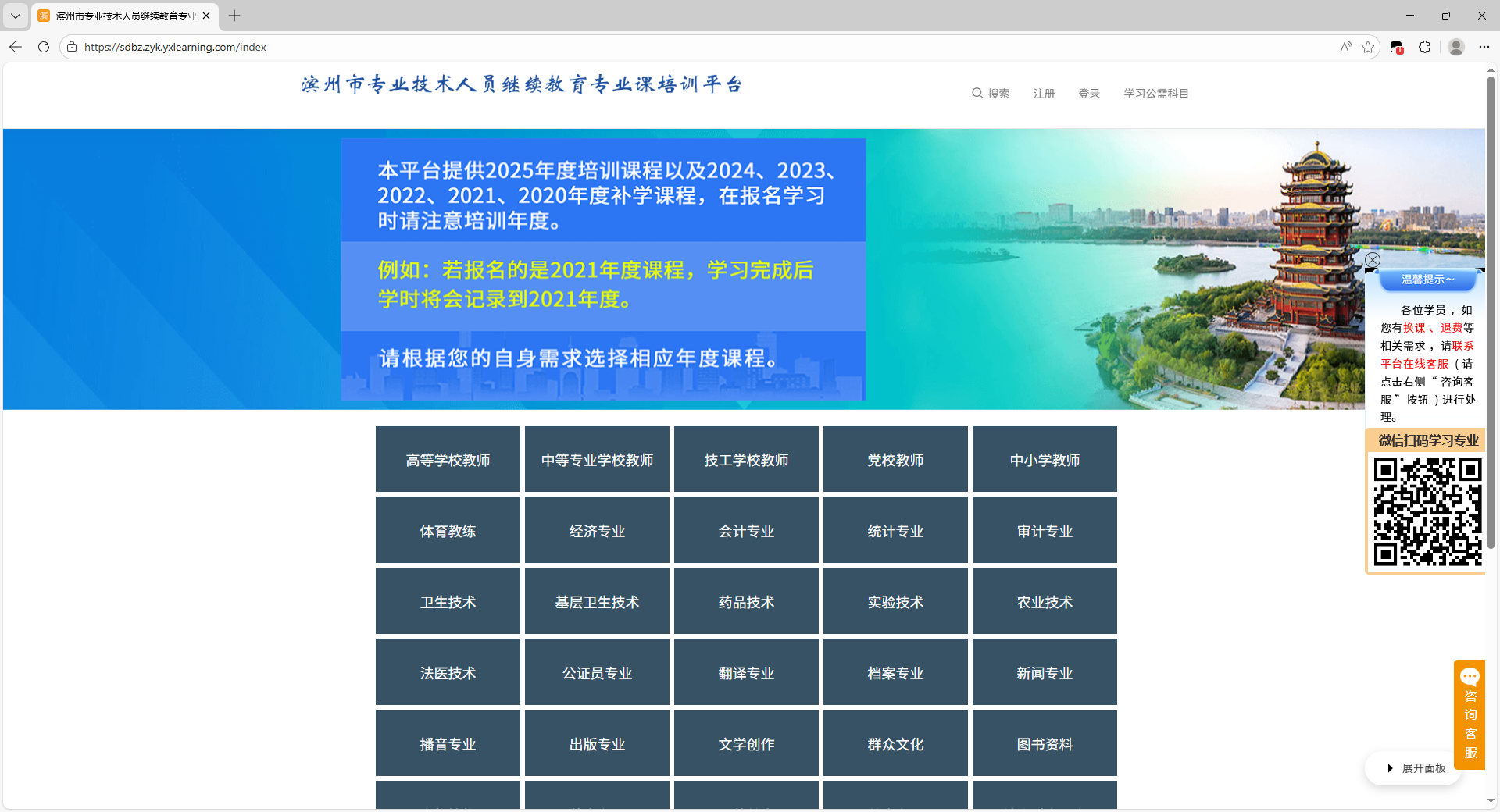1500x812 pixels.
Task: Select the 高等学校教师 category tile
Action: [x=448, y=460]
